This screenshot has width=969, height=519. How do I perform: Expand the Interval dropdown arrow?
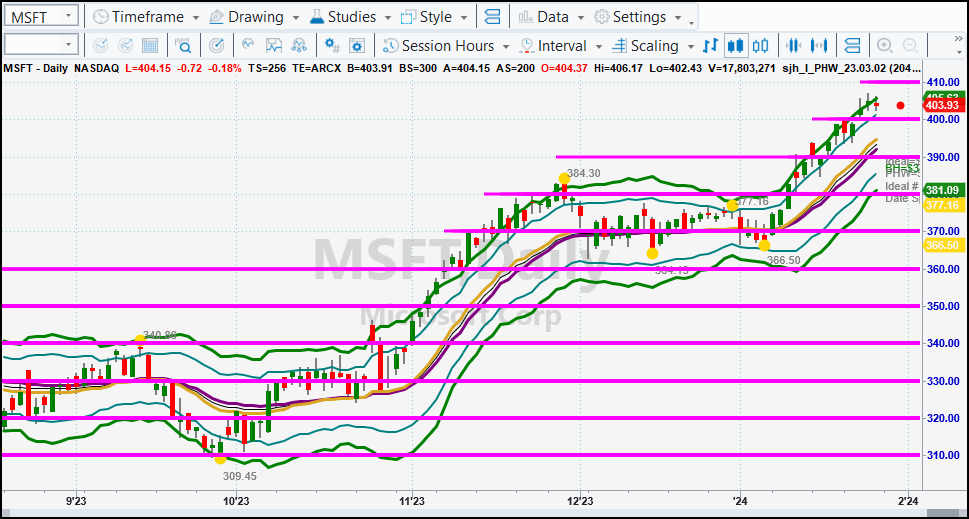click(598, 46)
